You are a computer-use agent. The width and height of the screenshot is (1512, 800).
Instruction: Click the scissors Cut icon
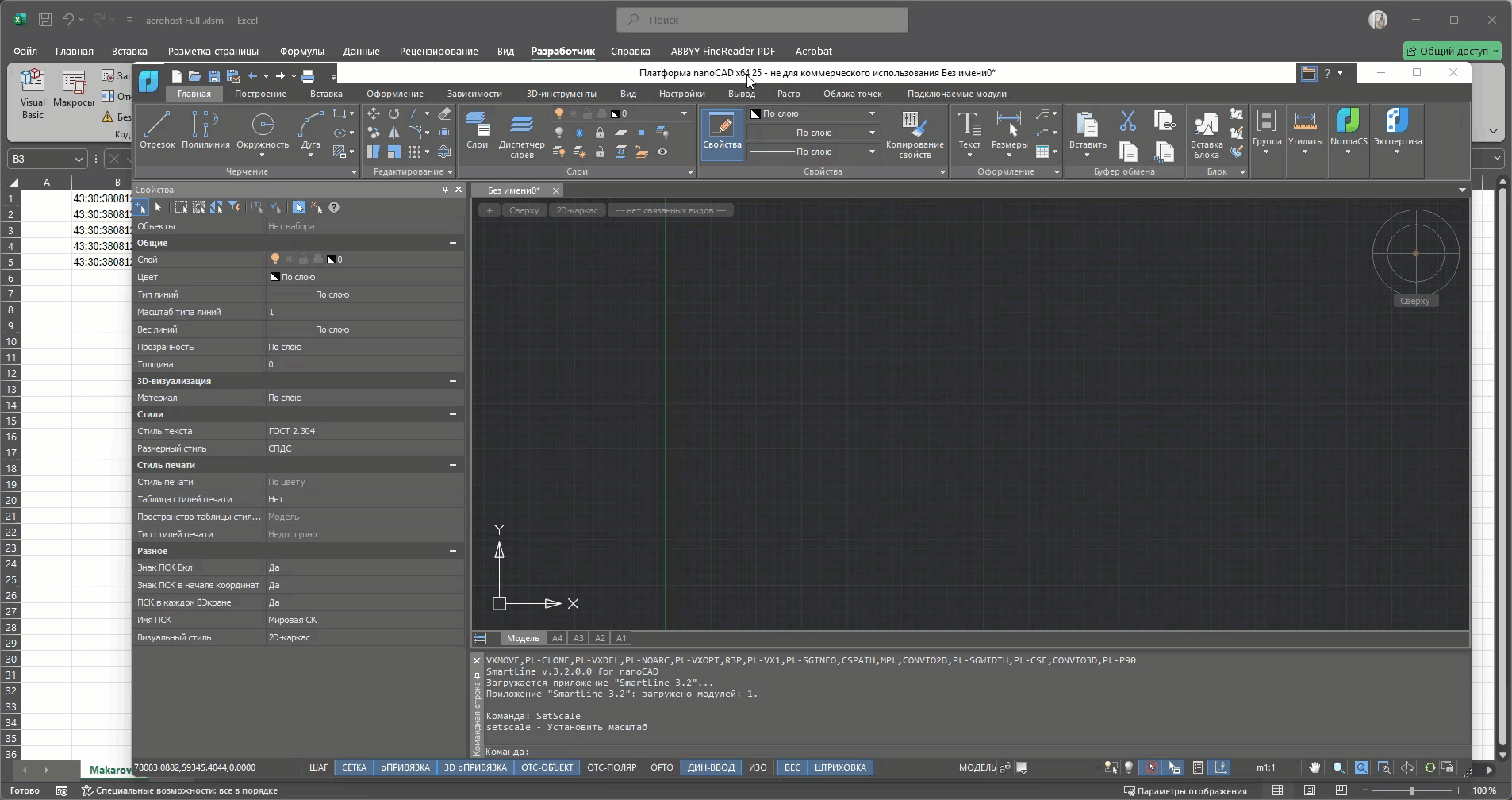[x=1127, y=121]
